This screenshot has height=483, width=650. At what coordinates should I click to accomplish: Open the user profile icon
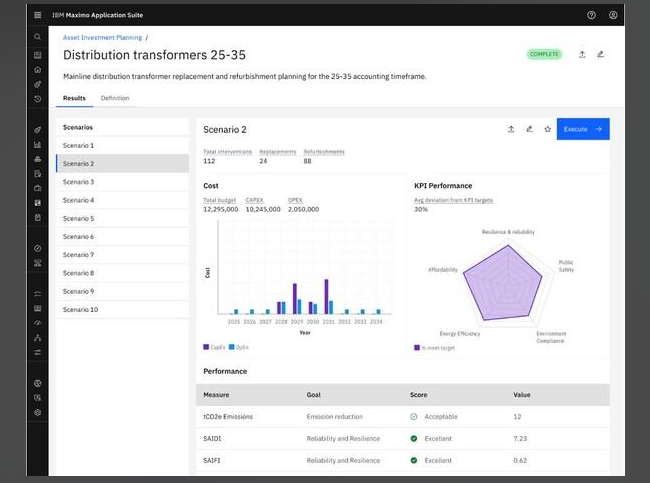[613, 15]
